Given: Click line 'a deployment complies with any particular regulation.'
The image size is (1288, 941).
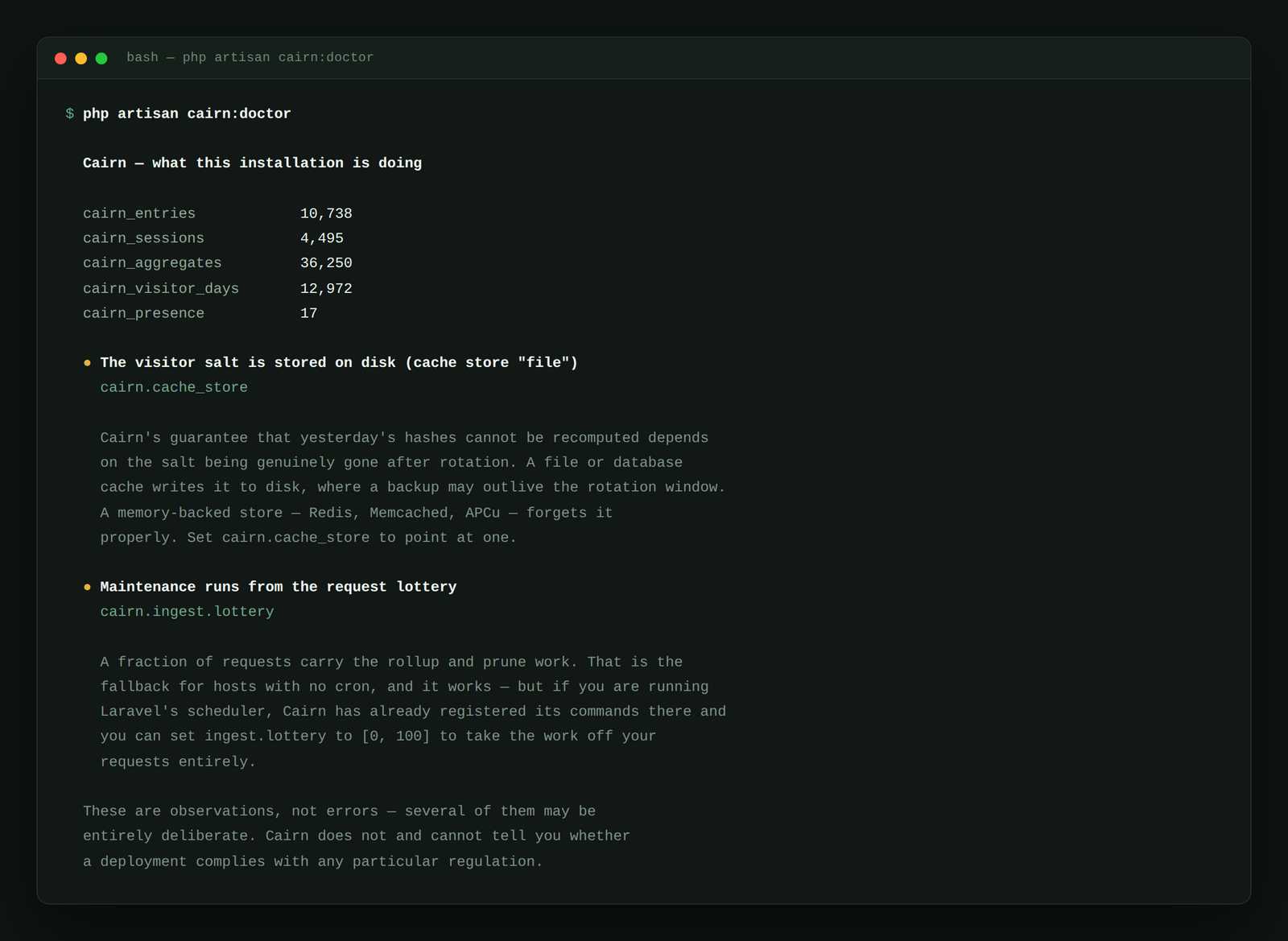Looking at the screenshot, I should pos(313,861).
